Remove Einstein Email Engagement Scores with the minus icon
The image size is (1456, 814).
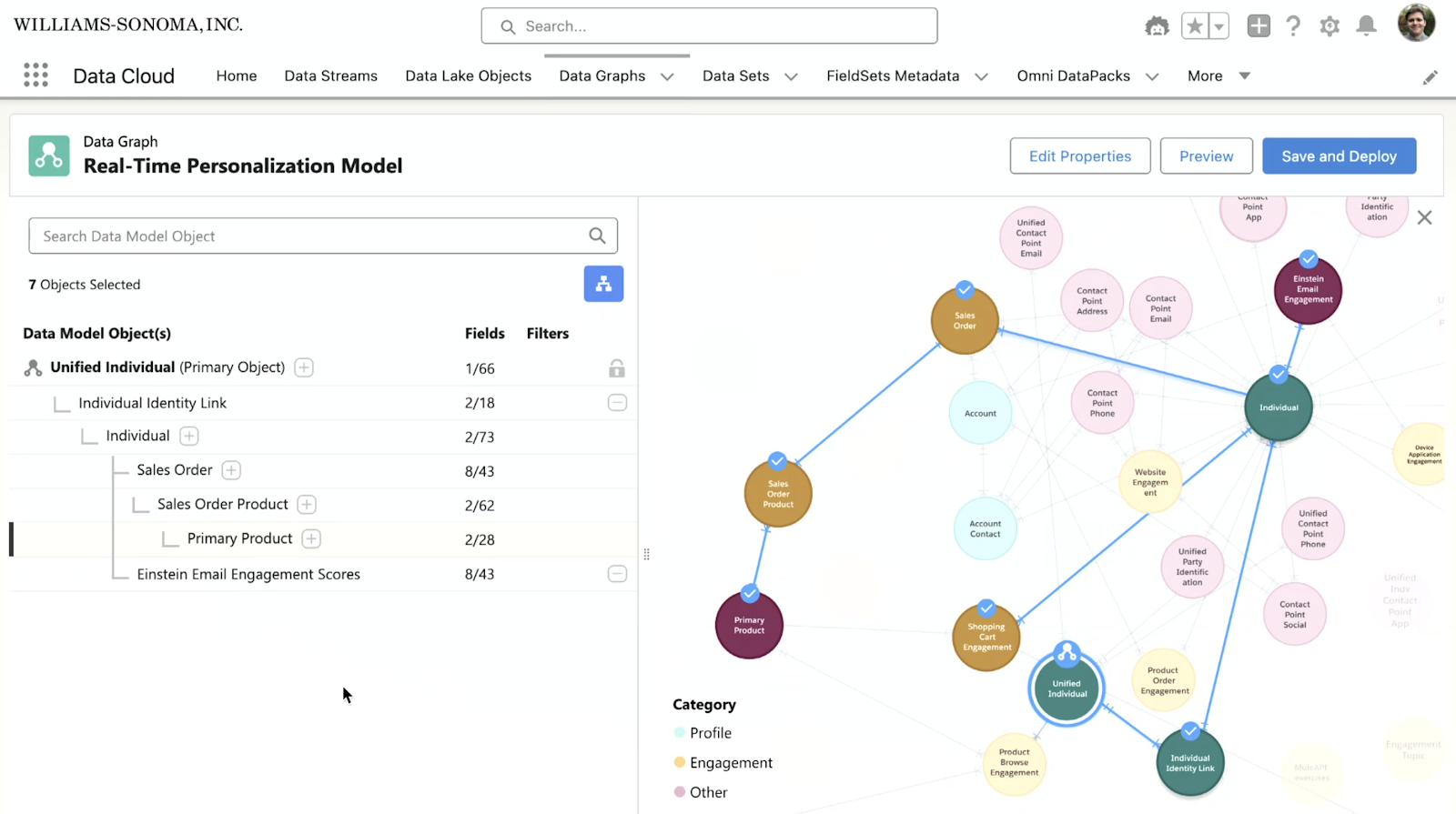pyautogui.click(x=617, y=574)
